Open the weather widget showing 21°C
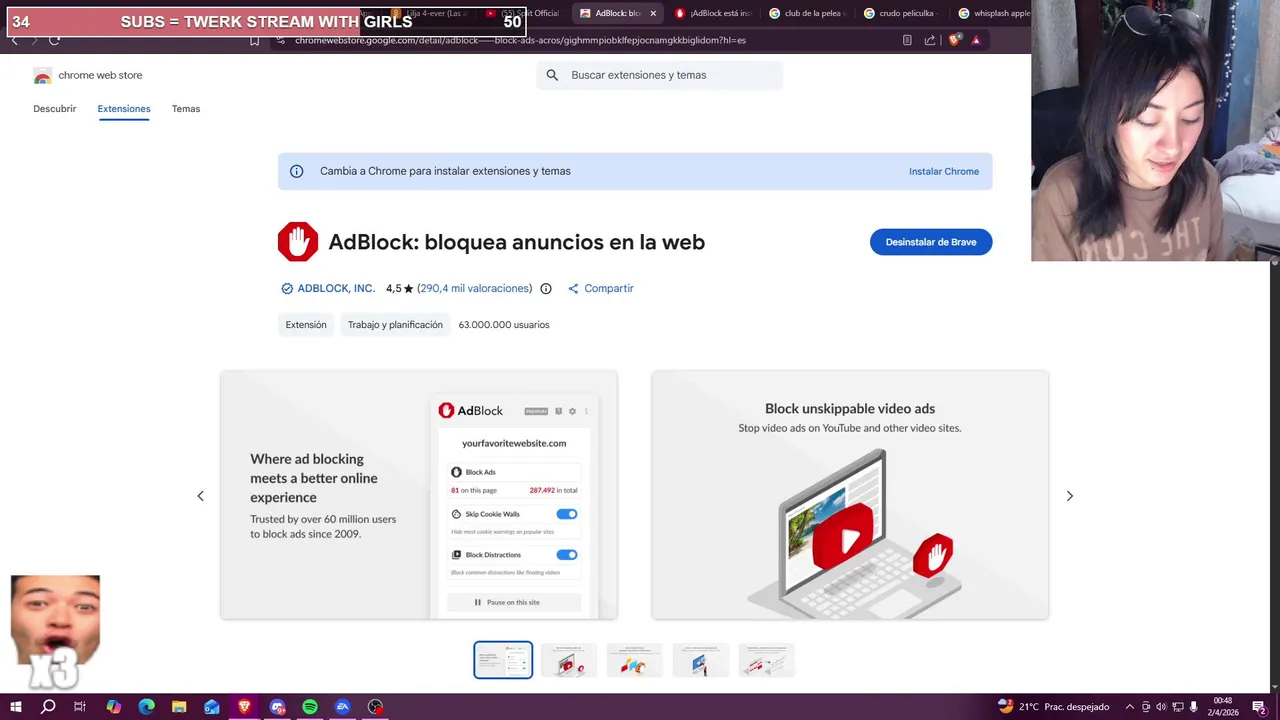Image resolution: width=1280 pixels, height=720 pixels. click(x=1053, y=707)
